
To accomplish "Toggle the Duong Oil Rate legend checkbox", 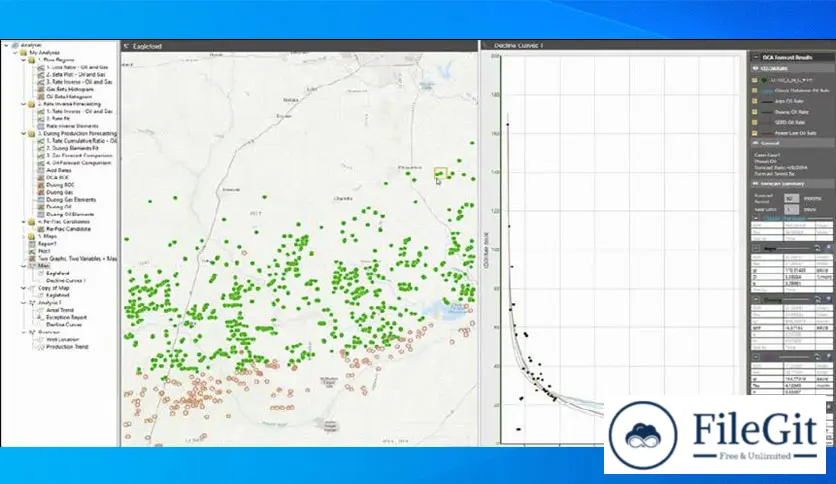I will [x=754, y=112].
